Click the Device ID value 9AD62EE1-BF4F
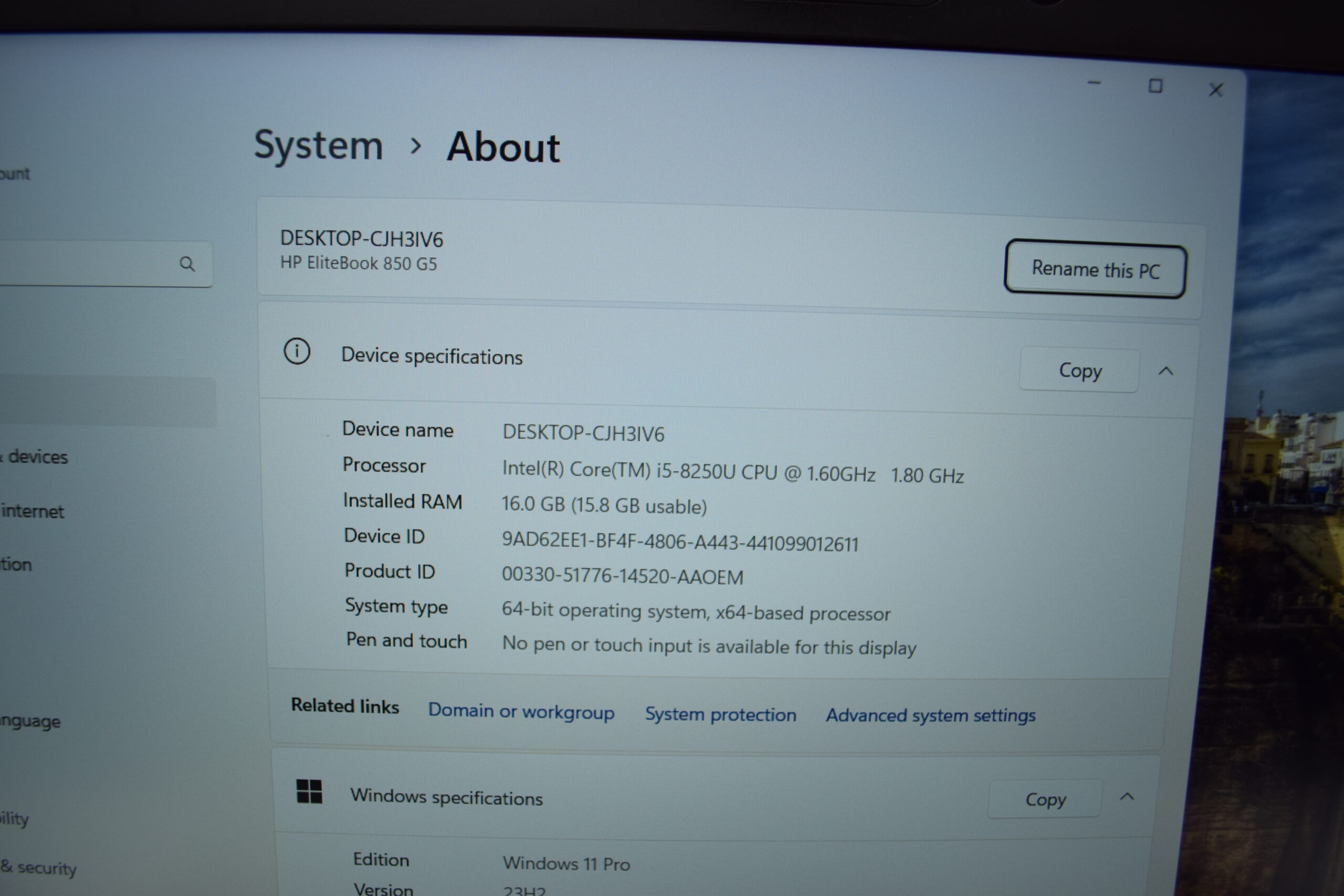 (680, 541)
